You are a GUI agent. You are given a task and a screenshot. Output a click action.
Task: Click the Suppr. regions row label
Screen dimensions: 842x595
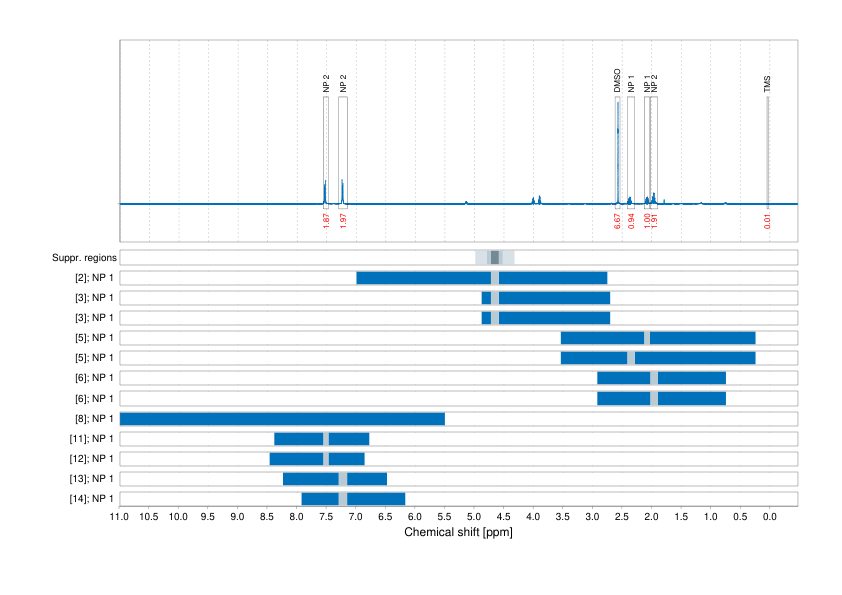pos(85,257)
